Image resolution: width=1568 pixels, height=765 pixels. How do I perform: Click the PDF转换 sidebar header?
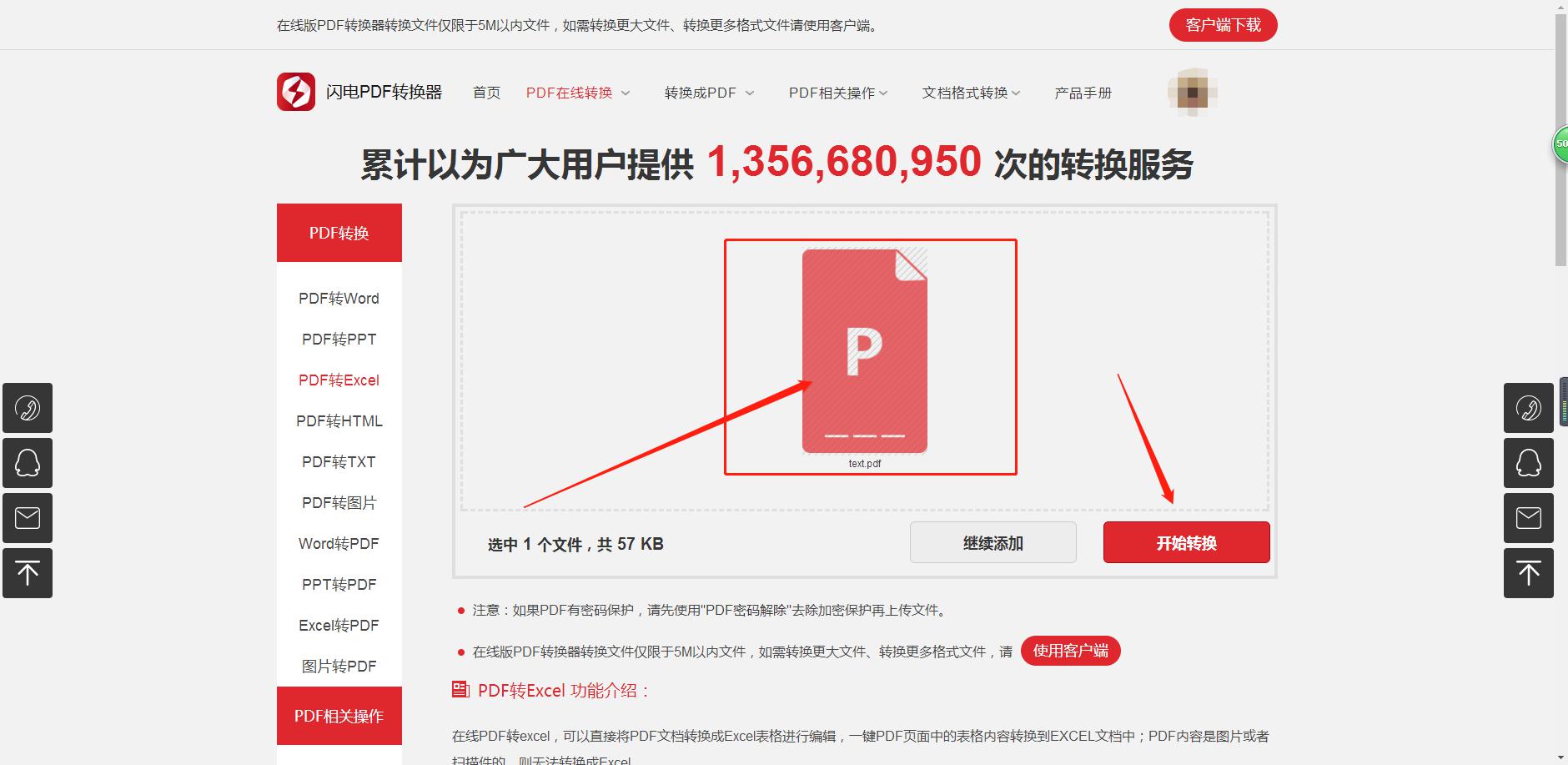(x=339, y=233)
